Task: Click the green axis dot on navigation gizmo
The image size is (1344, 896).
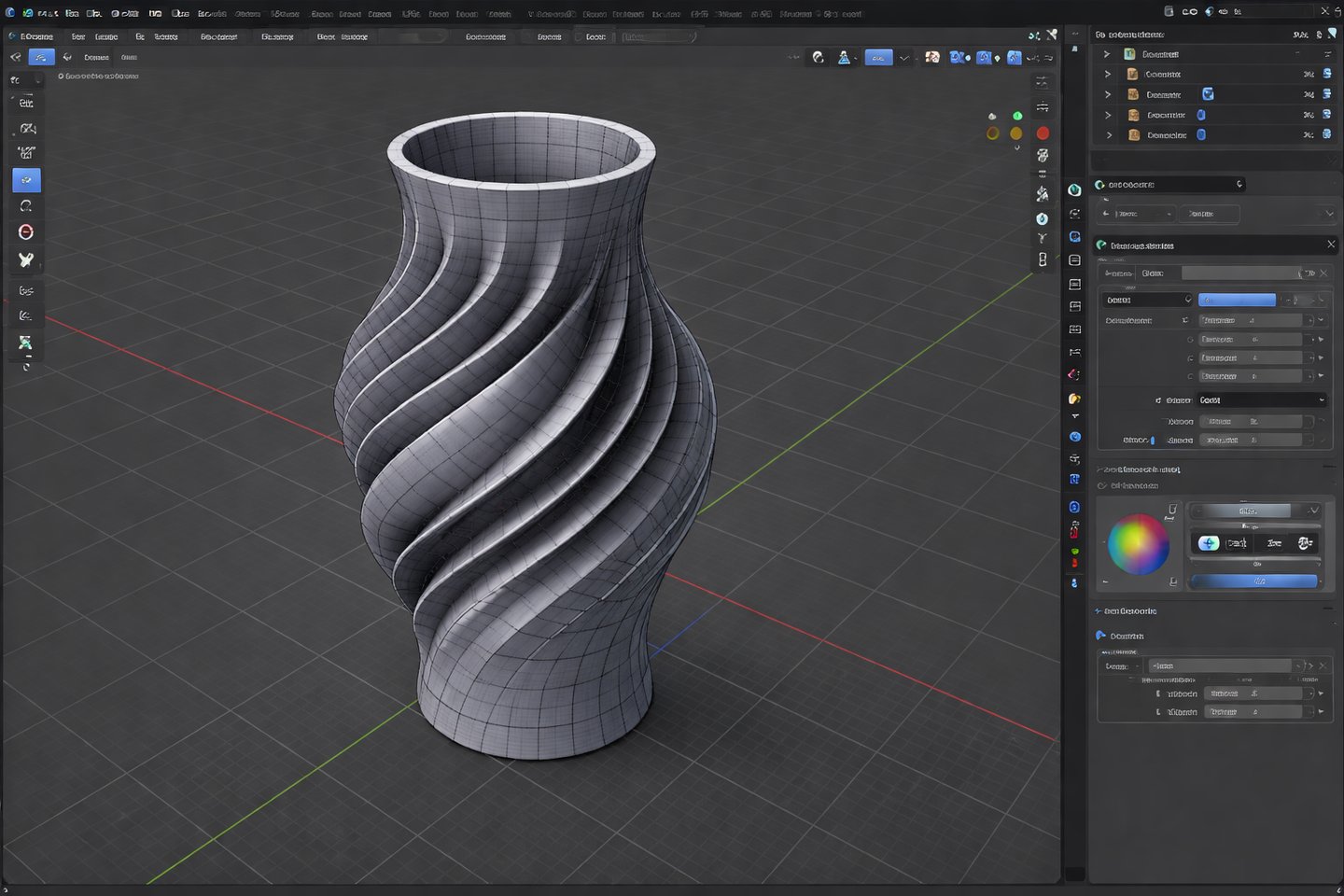Action: (1017, 116)
